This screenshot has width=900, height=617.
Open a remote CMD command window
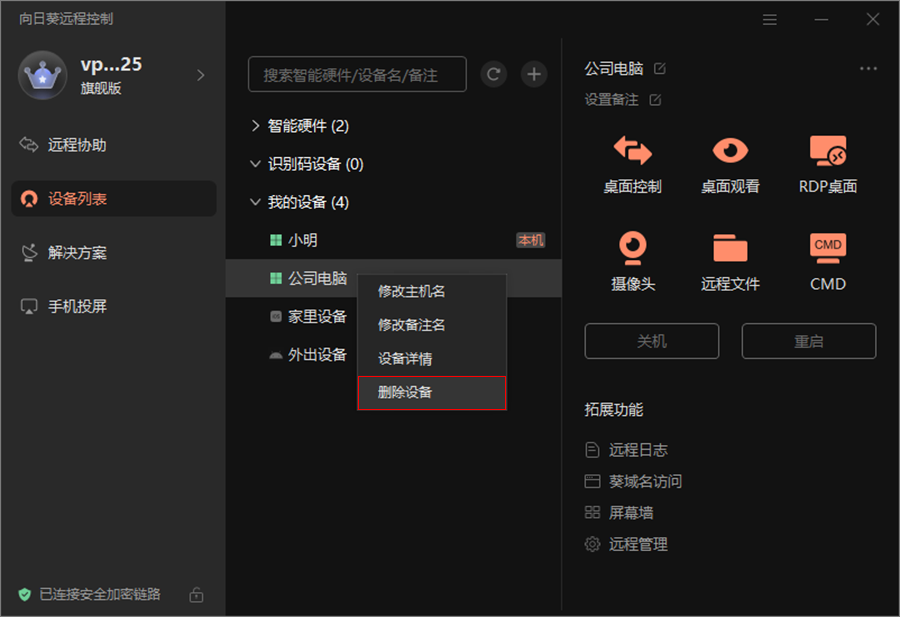pos(827,262)
